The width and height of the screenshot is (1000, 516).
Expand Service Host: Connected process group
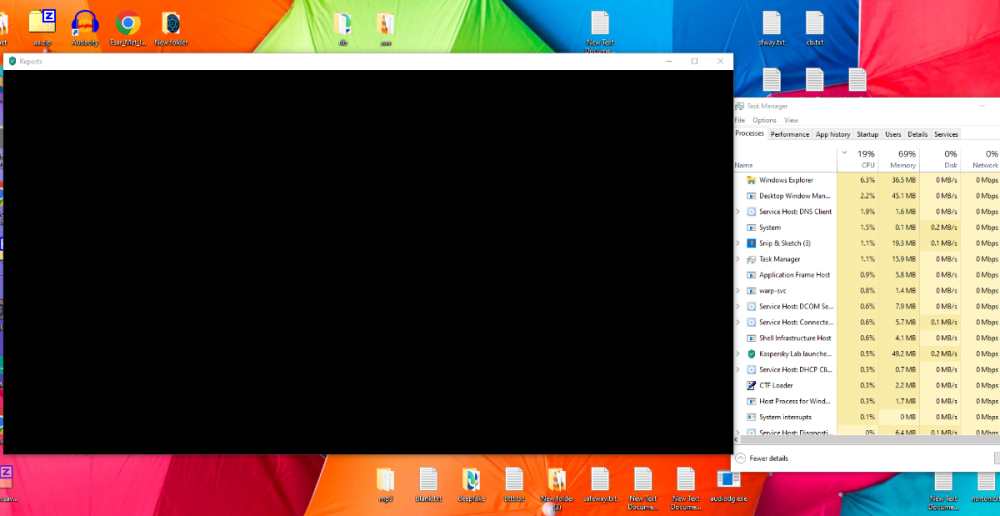pos(738,322)
